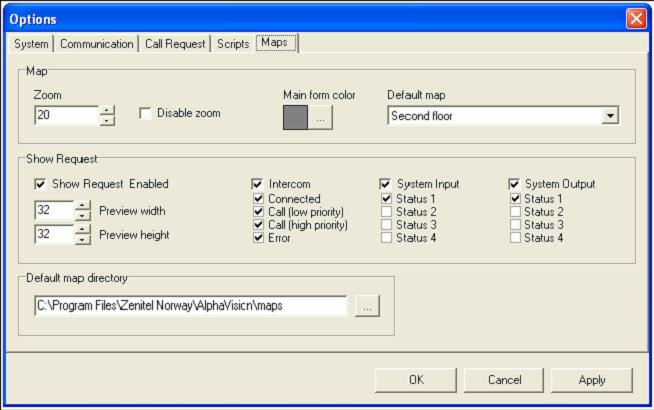Switch to the System tab
The height and width of the screenshot is (410, 654).
click(32, 44)
